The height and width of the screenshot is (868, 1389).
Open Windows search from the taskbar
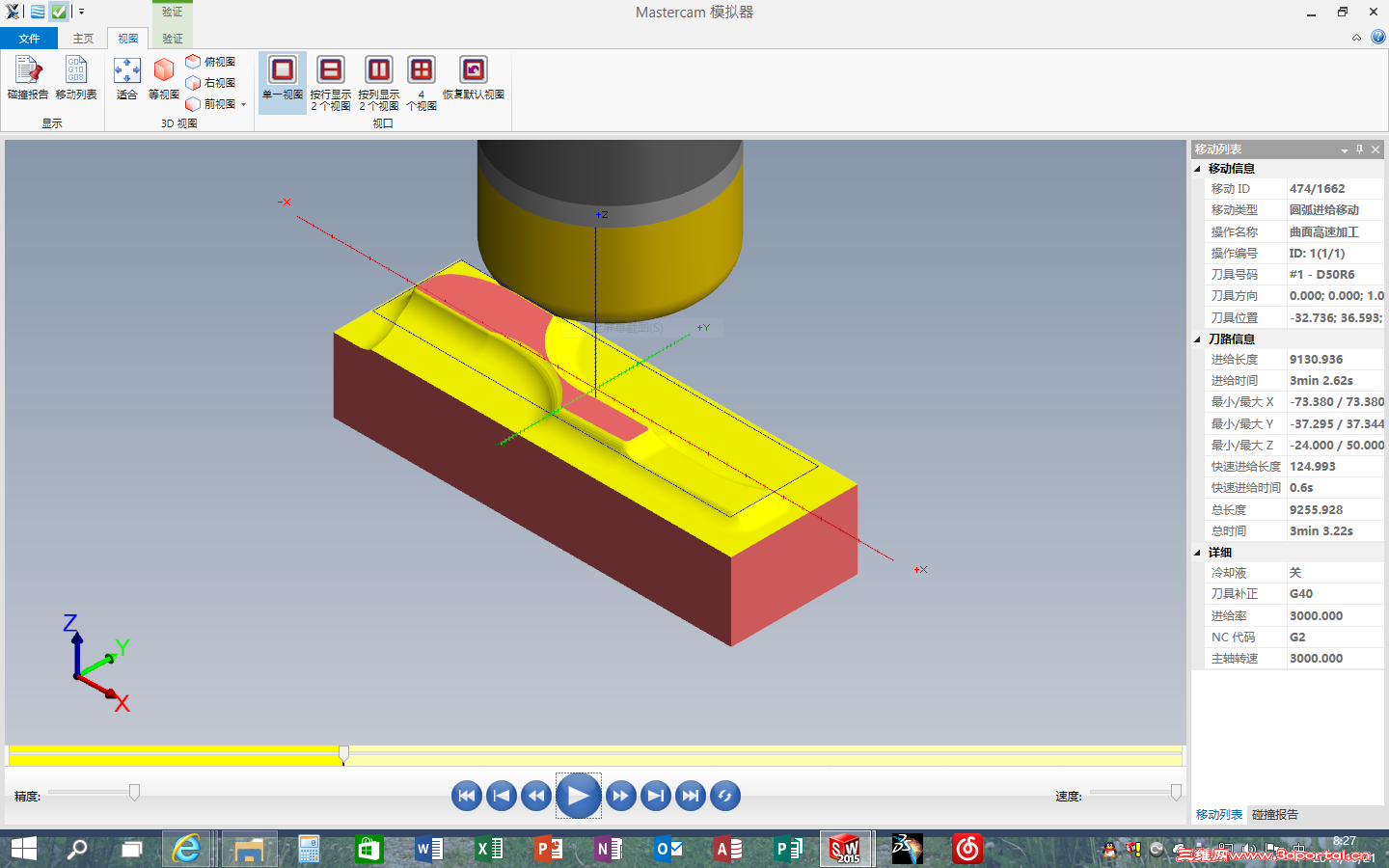tap(76, 849)
